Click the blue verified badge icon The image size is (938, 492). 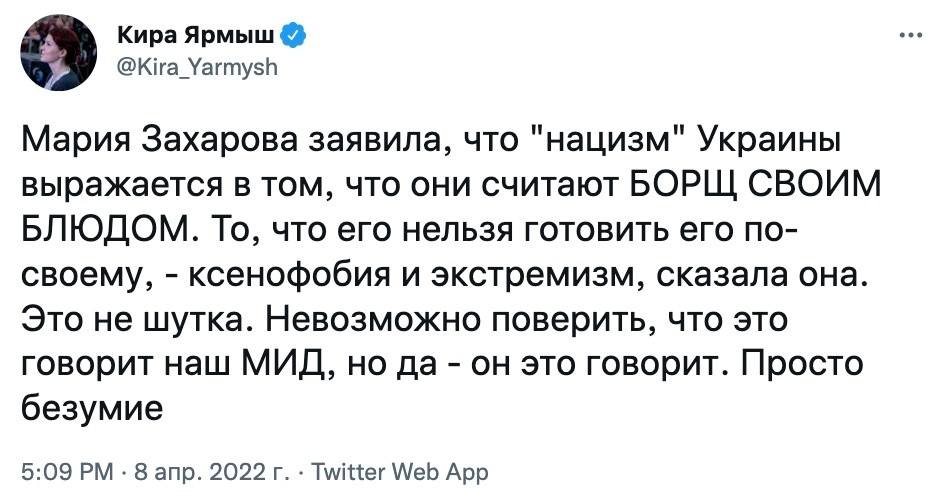[x=291, y=37]
